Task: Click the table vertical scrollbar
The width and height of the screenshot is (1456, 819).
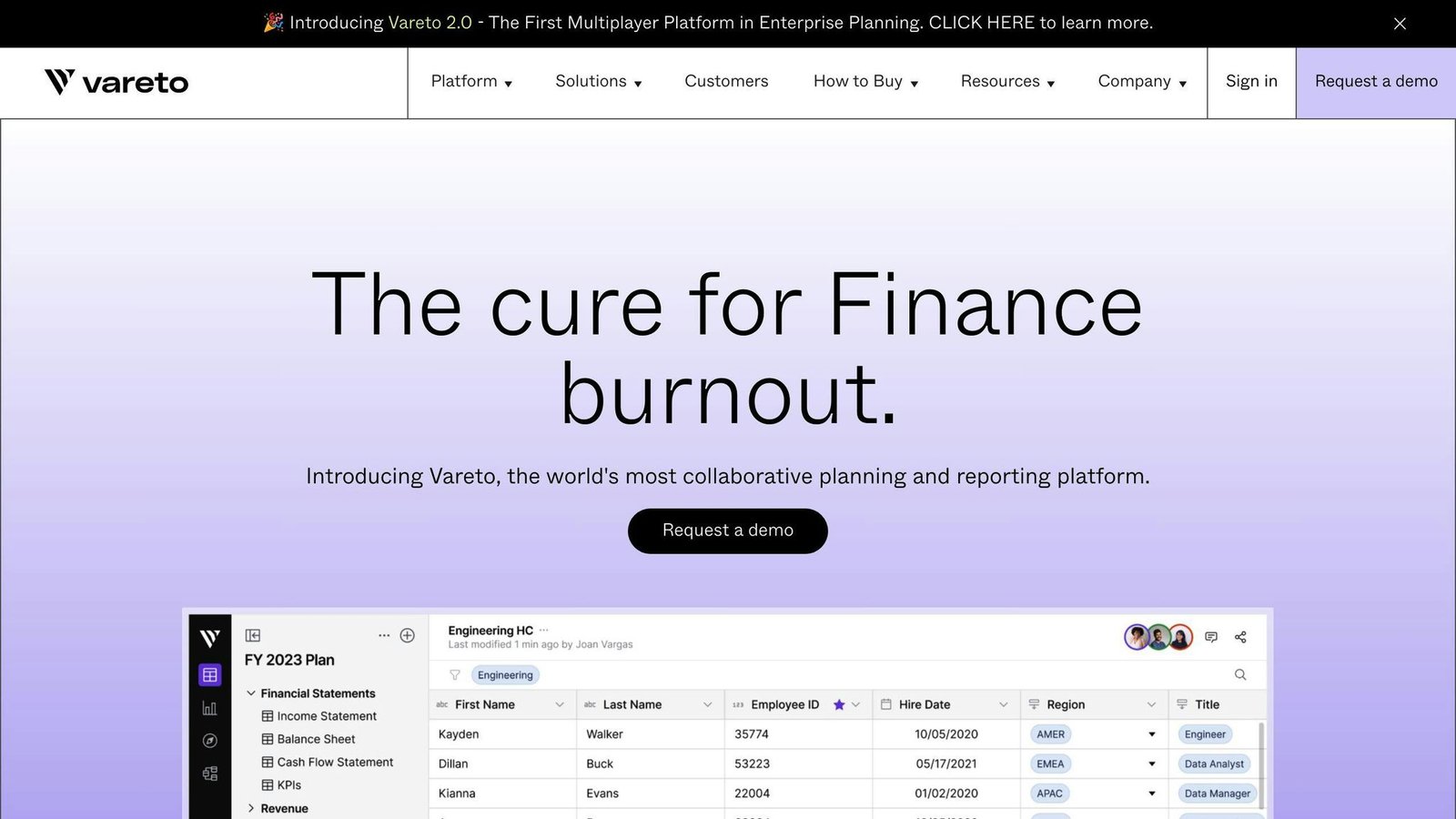Action: click(1261, 764)
